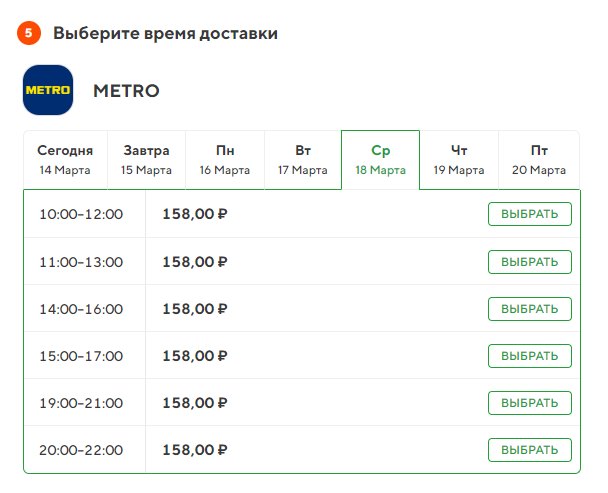Select the Сегодня 14 Марта tab
Image resolution: width=608 pixels, height=493 pixels.
pos(65,160)
